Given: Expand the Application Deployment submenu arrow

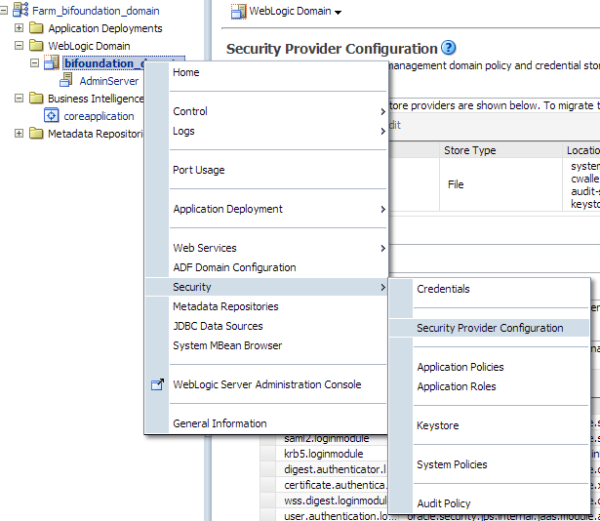Looking at the screenshot, I should coord(383,209).
